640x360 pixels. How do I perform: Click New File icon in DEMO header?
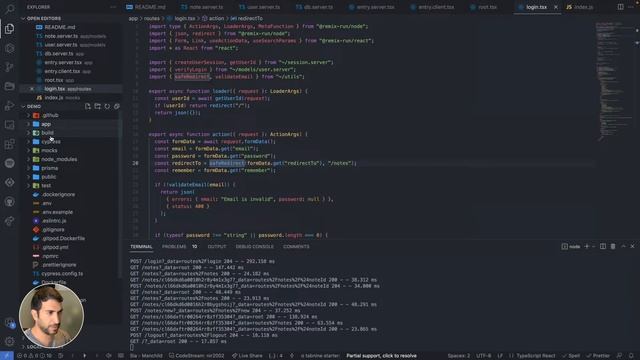[88, 106]
